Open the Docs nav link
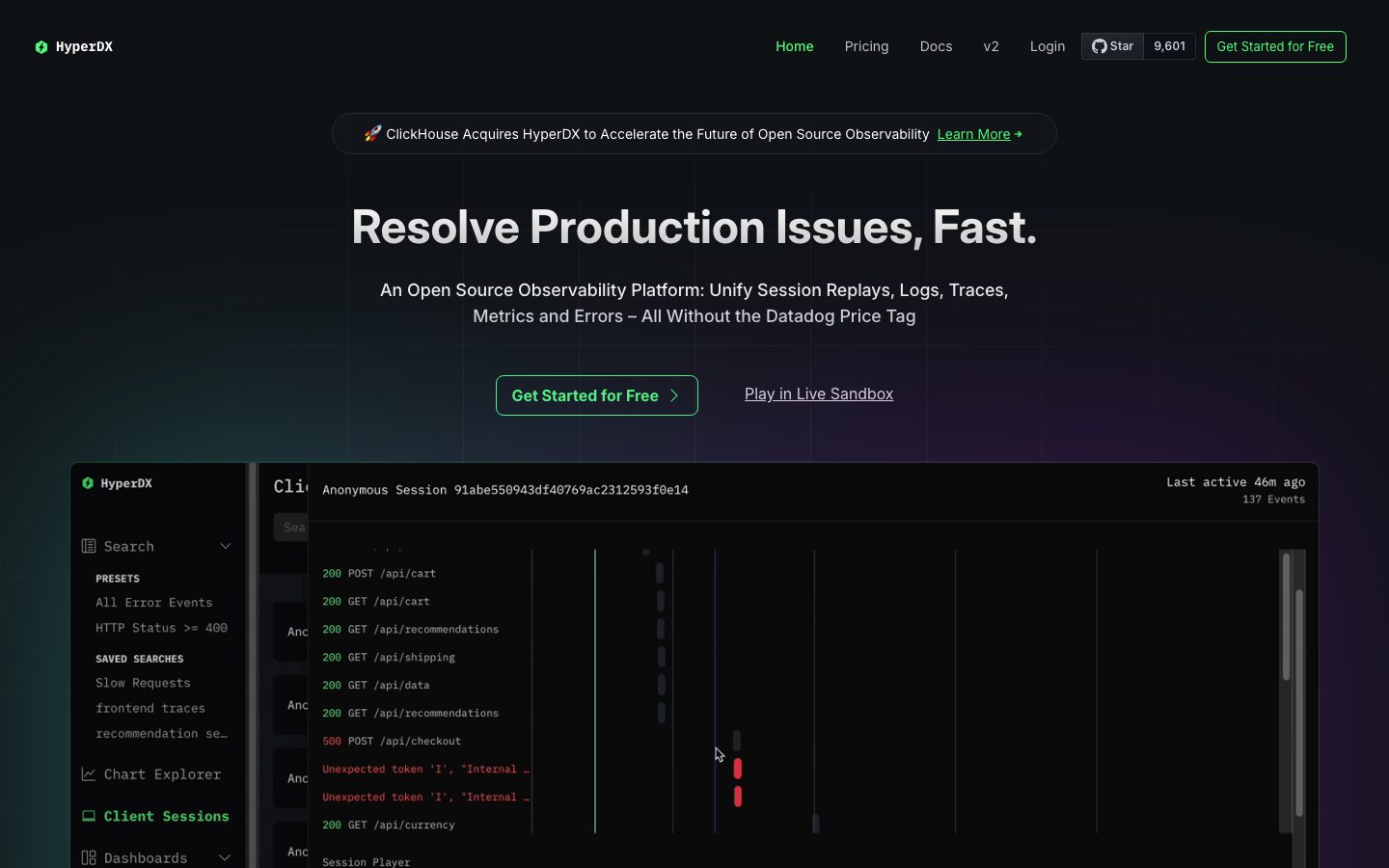This screenshot has width=1389, height=868. pos(936,46)
